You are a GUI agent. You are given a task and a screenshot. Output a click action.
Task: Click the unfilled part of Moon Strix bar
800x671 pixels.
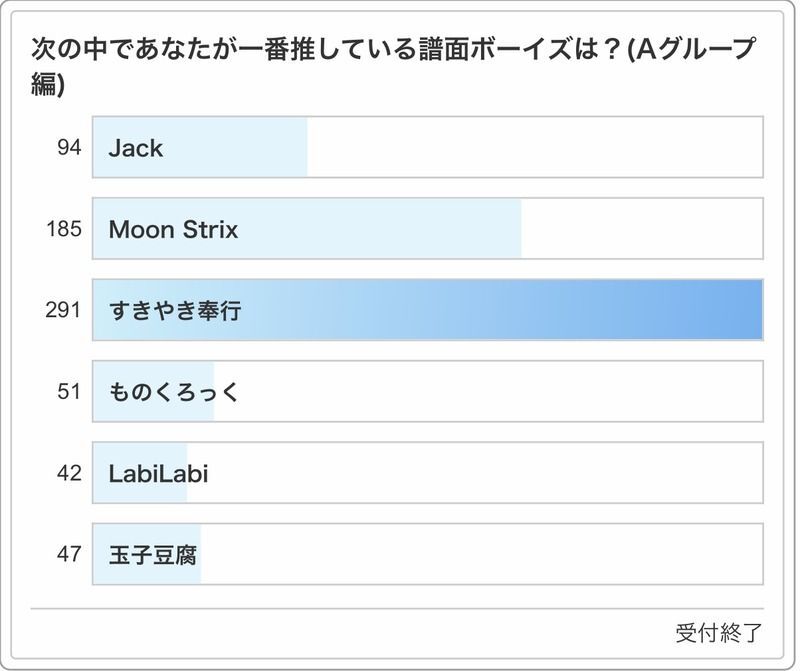[642, 230]
